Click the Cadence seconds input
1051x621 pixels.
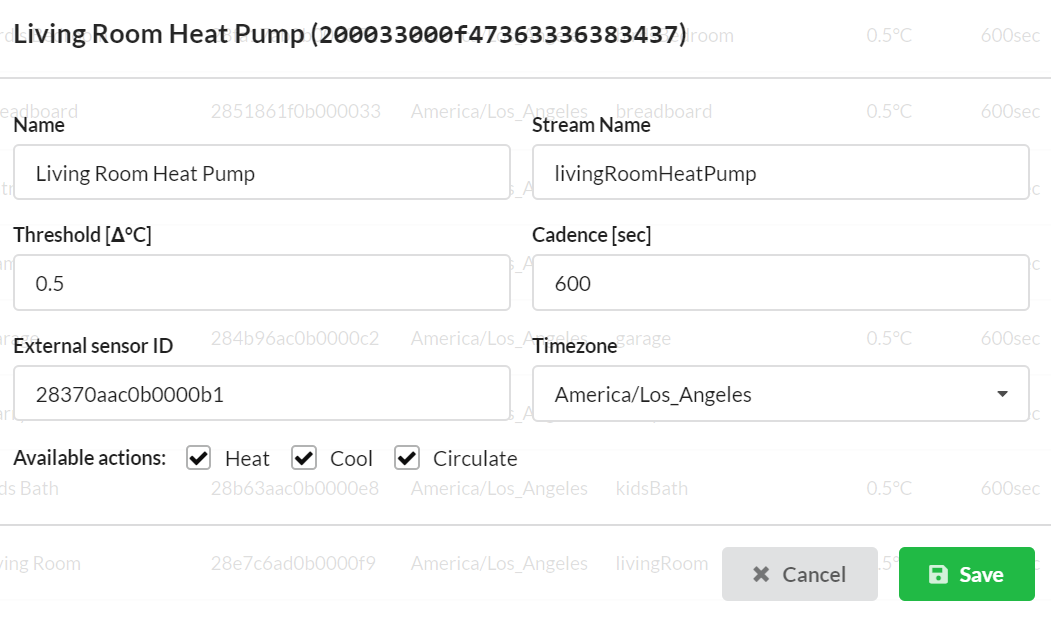pyautogui.click(x=780, y=283)
